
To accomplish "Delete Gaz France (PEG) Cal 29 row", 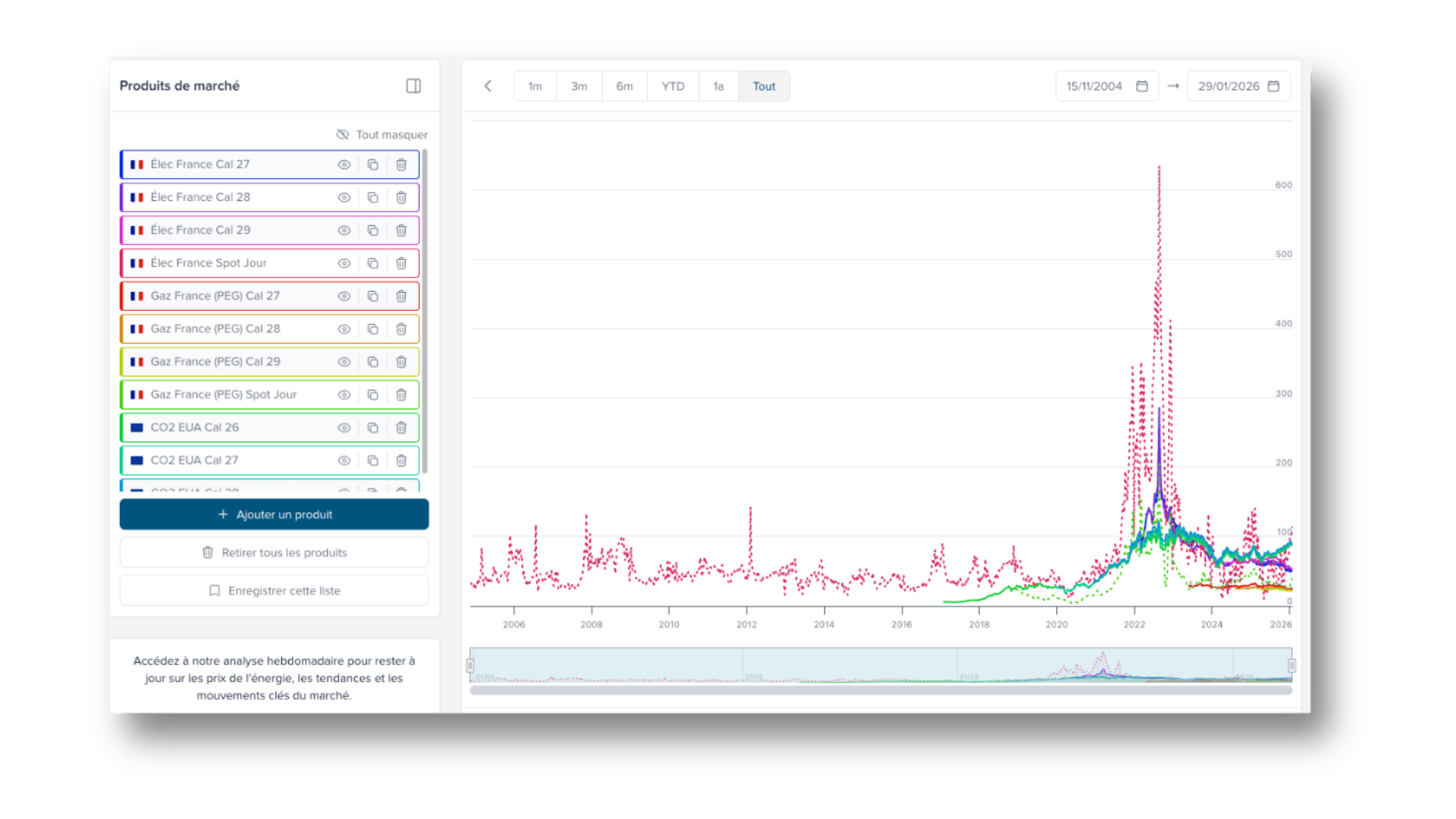I will coord(401,362).
